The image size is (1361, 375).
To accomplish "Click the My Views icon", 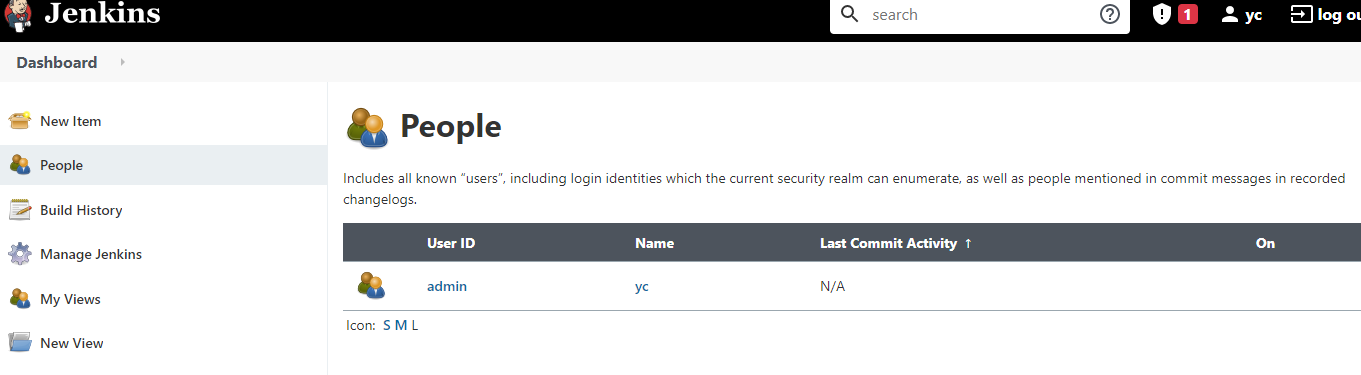I will click(x=20, y=299).
